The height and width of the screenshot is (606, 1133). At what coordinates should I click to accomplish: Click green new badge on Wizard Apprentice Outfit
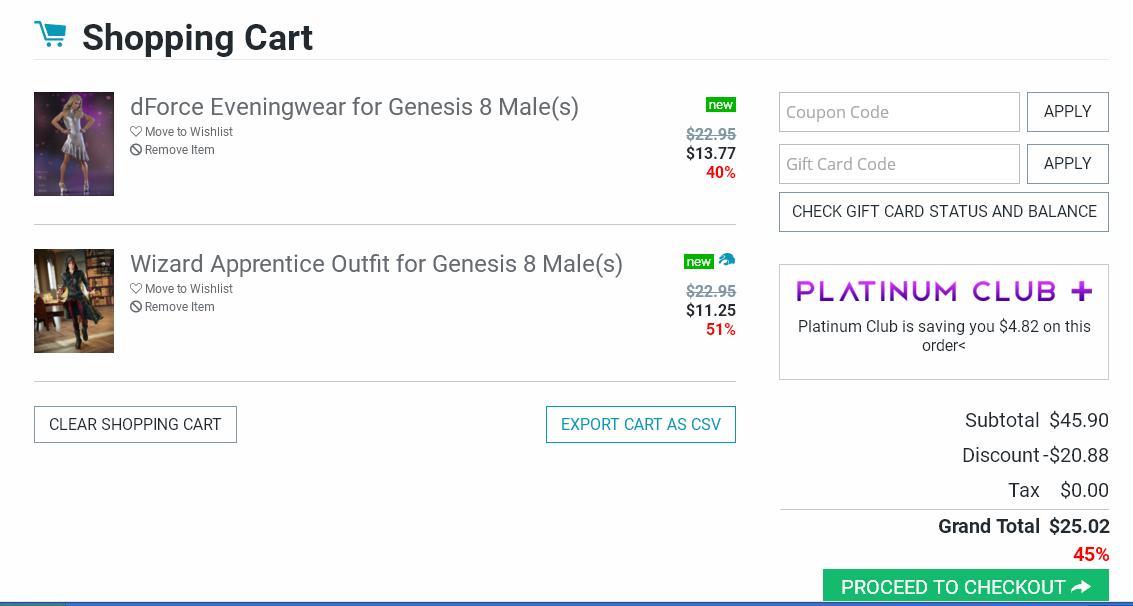(698, 262)
